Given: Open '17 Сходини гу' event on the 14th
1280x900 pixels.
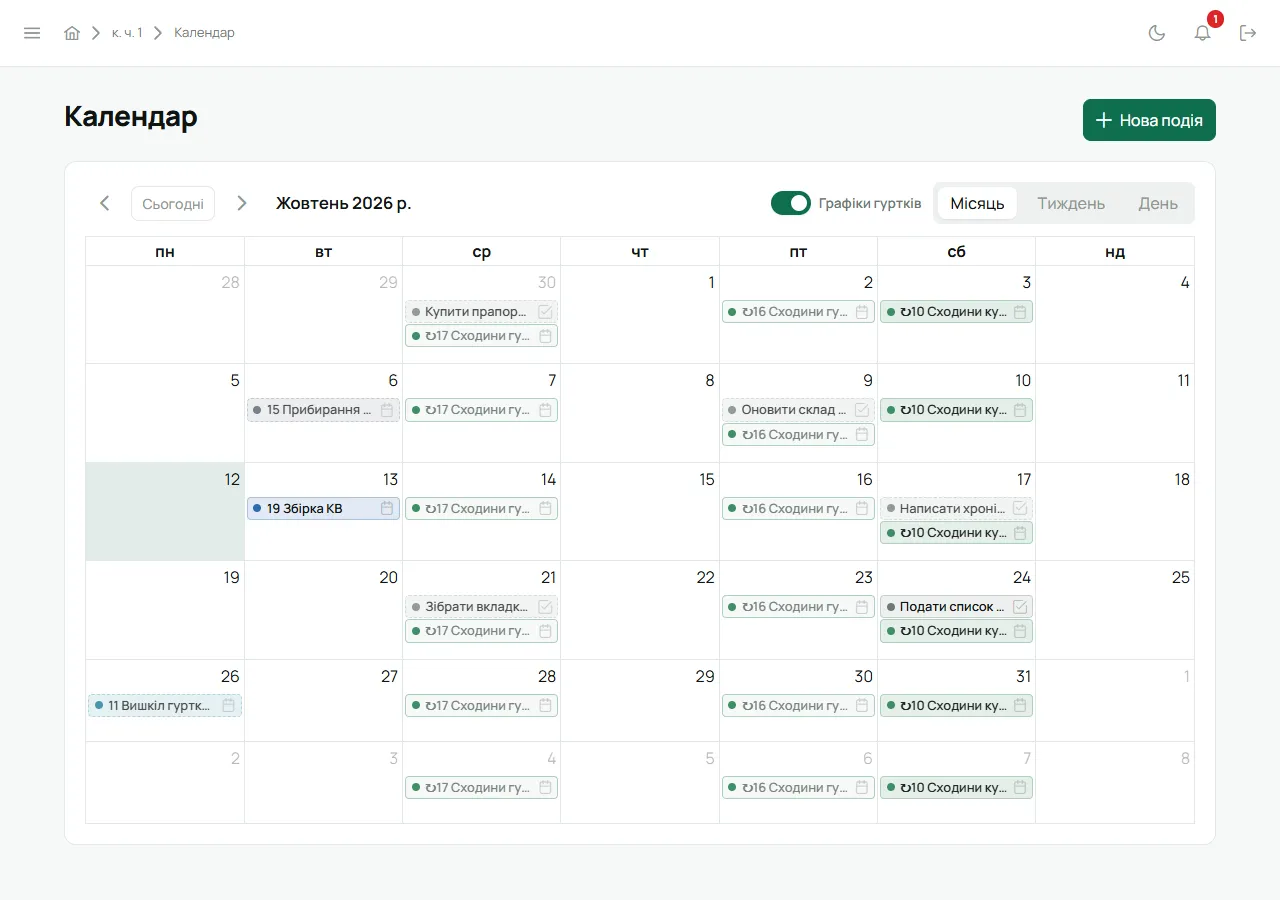Looking at the screenshot, I should [481, 509].
